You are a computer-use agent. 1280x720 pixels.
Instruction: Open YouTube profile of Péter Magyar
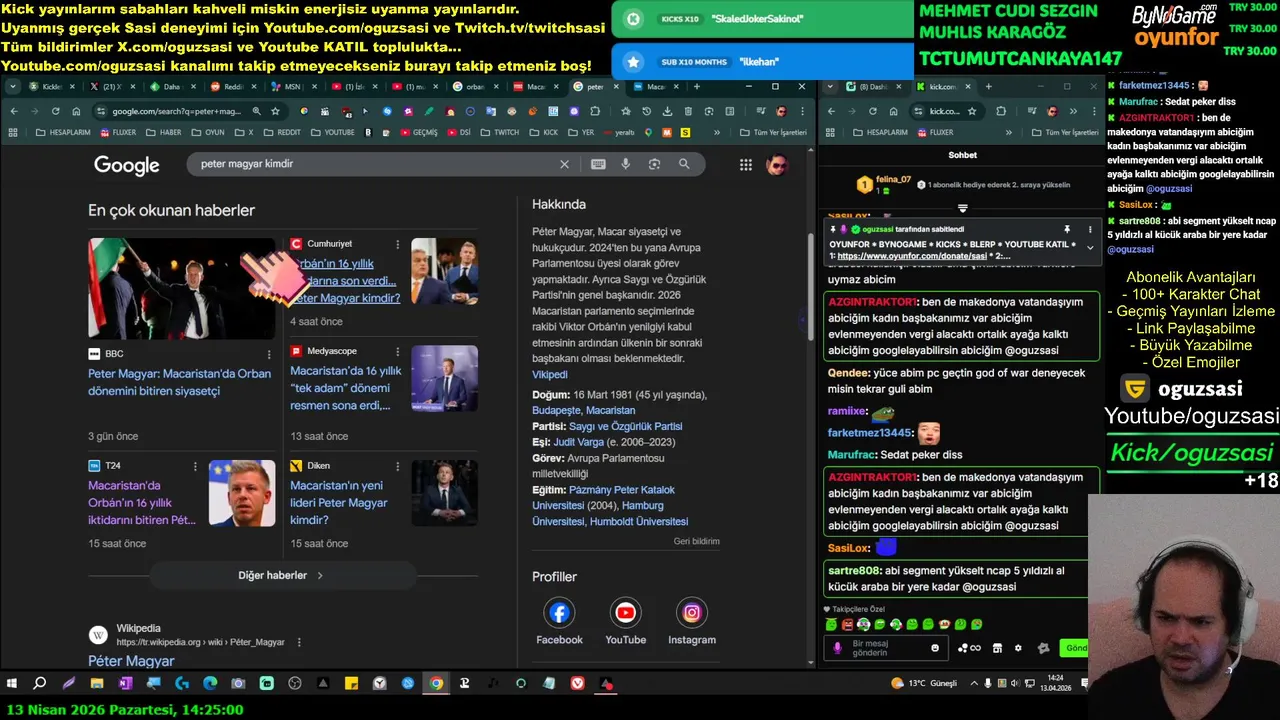click(x=626, y=612)
